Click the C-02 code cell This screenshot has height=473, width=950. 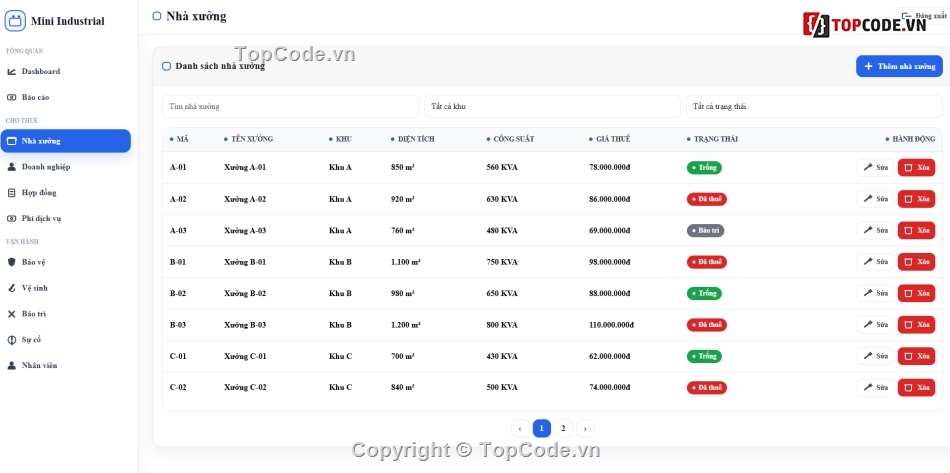178,388
